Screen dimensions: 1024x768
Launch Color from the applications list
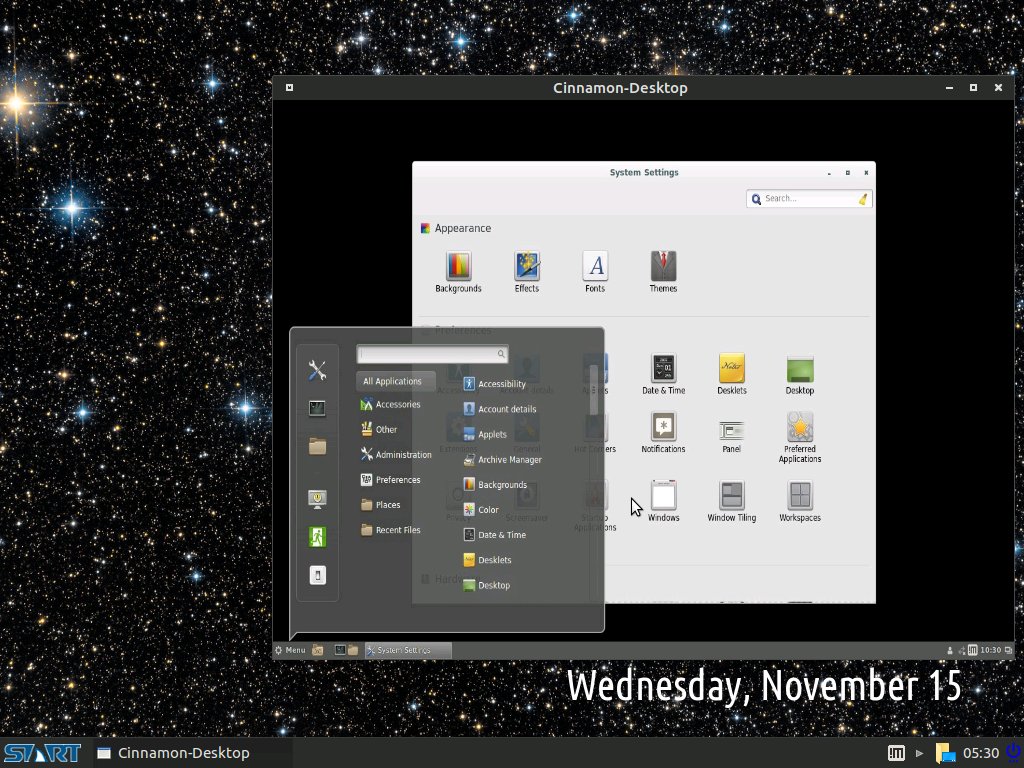pyautogui.click(x=481, y=509)
